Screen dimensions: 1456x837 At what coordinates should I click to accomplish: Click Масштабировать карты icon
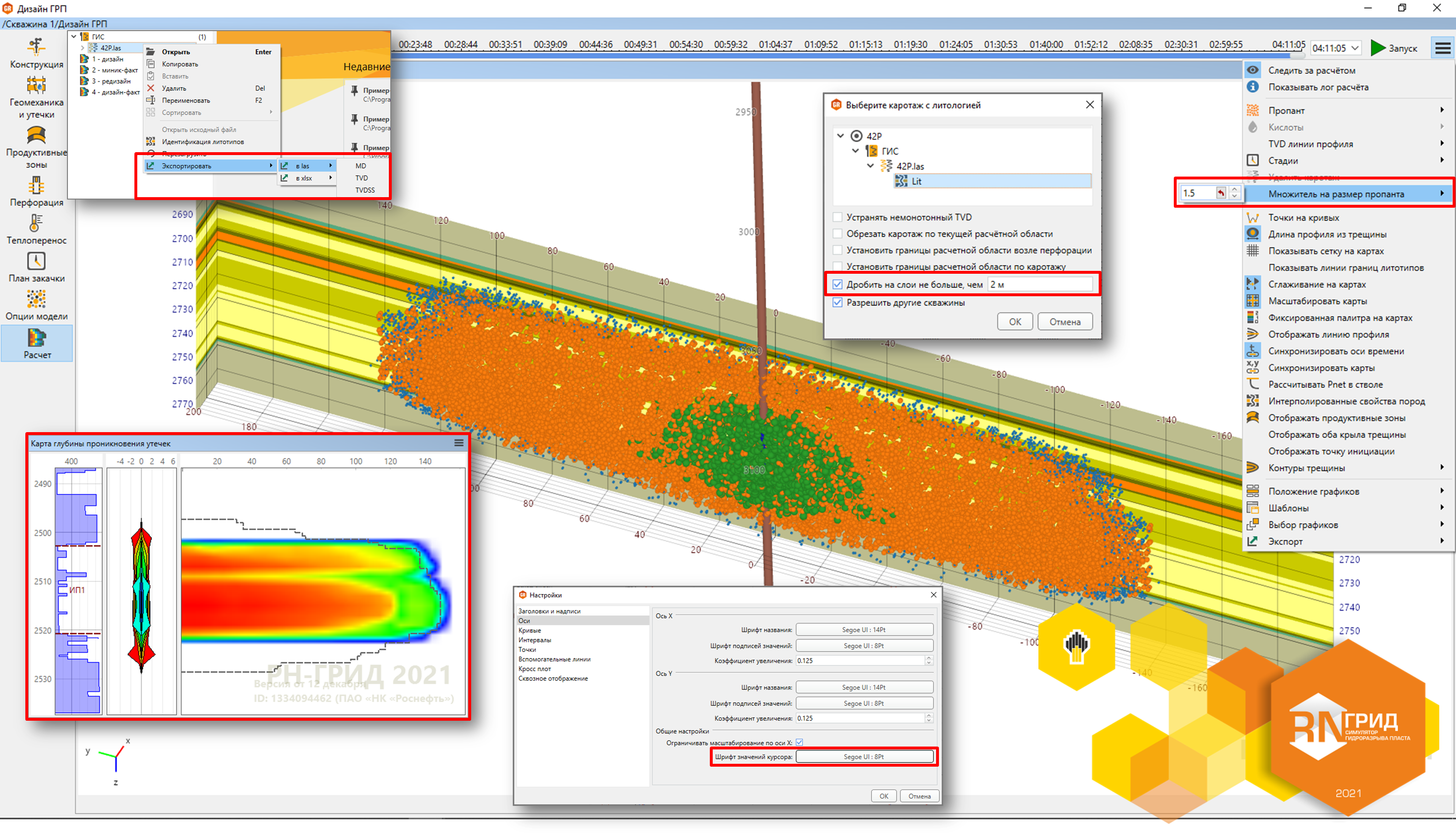tap(1253, 301)
